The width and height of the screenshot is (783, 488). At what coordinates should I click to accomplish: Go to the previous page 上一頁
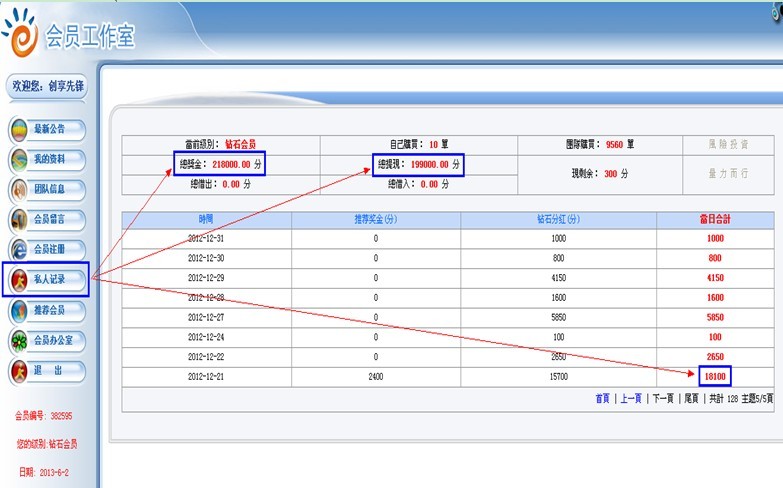[x=631, y=399]
